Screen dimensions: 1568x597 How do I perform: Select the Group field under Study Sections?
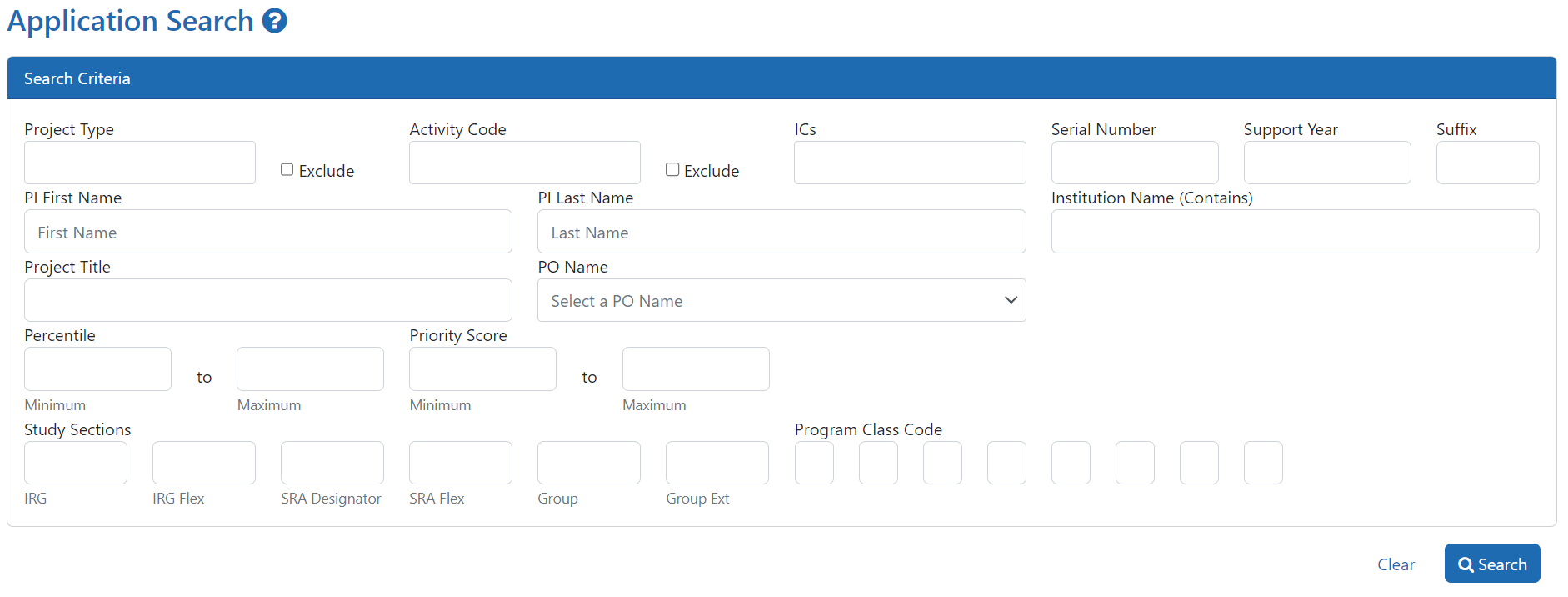click(589, 463)
